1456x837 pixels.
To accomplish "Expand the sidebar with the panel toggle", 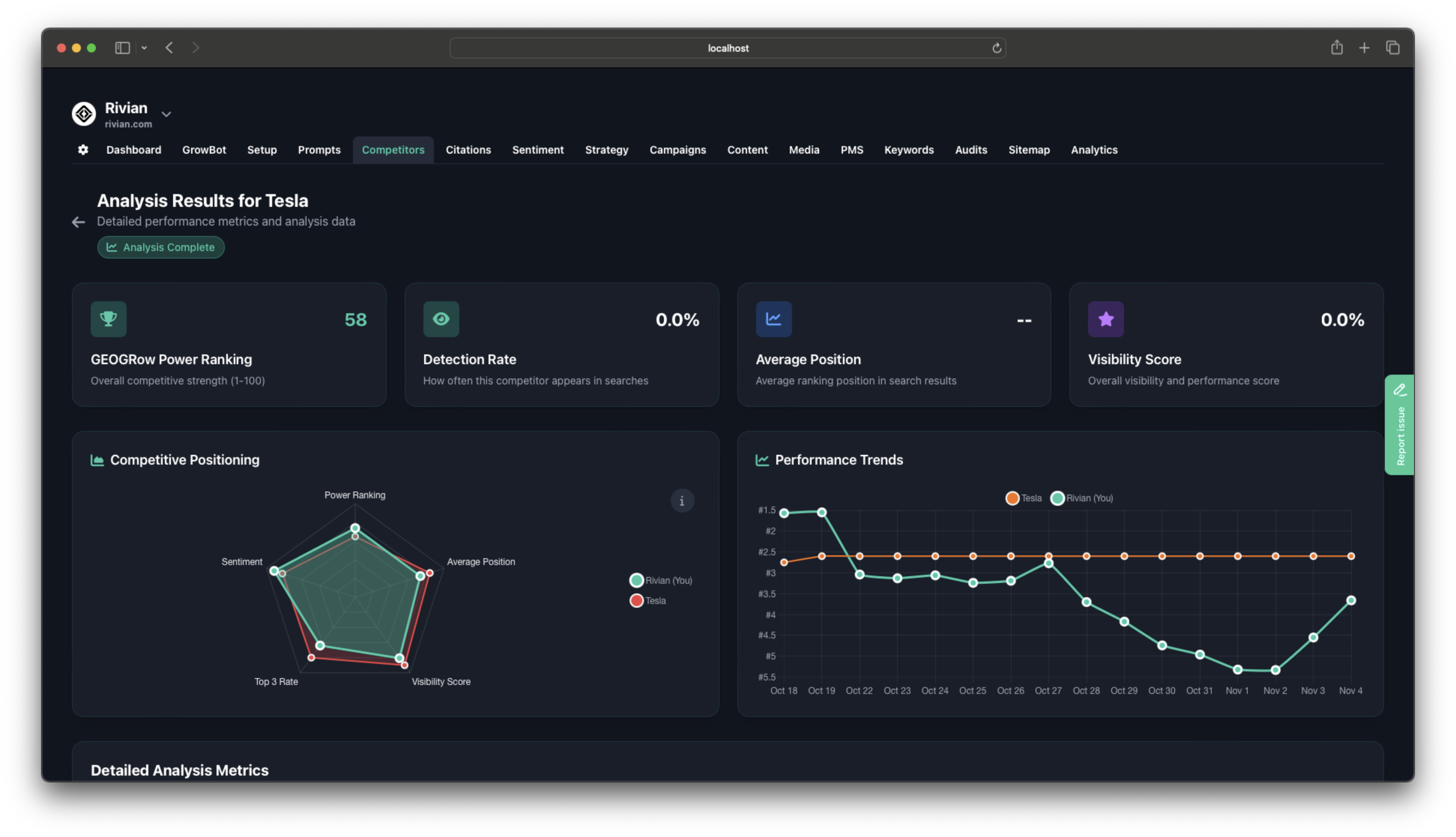I will coord(123,48).
